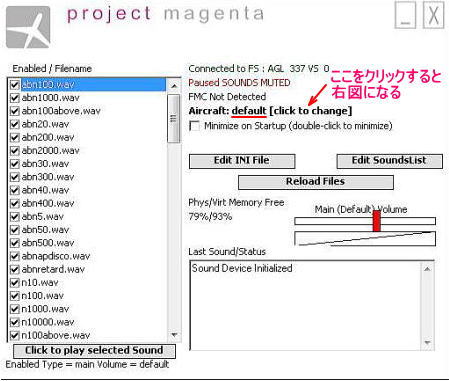Close window with the X icon
449x381 pixels.
tap(433, 15)
